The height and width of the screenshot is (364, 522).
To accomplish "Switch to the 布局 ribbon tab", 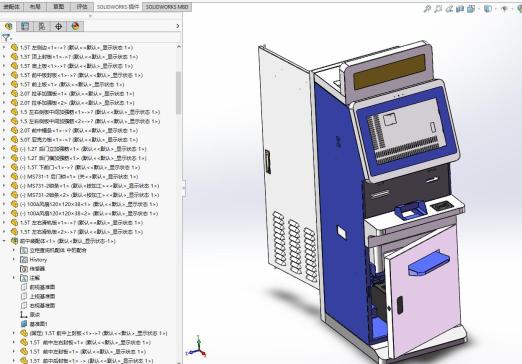I will pos(35,7).
